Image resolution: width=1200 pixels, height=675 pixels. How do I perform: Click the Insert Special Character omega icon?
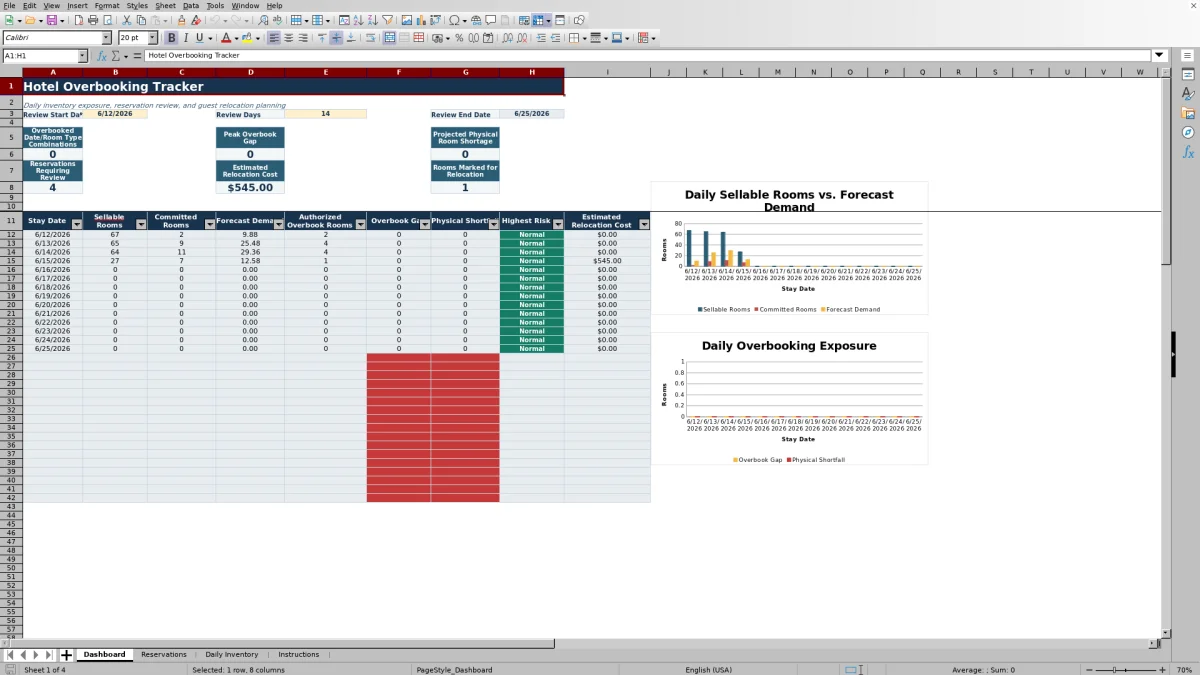[x=455, y=20]
